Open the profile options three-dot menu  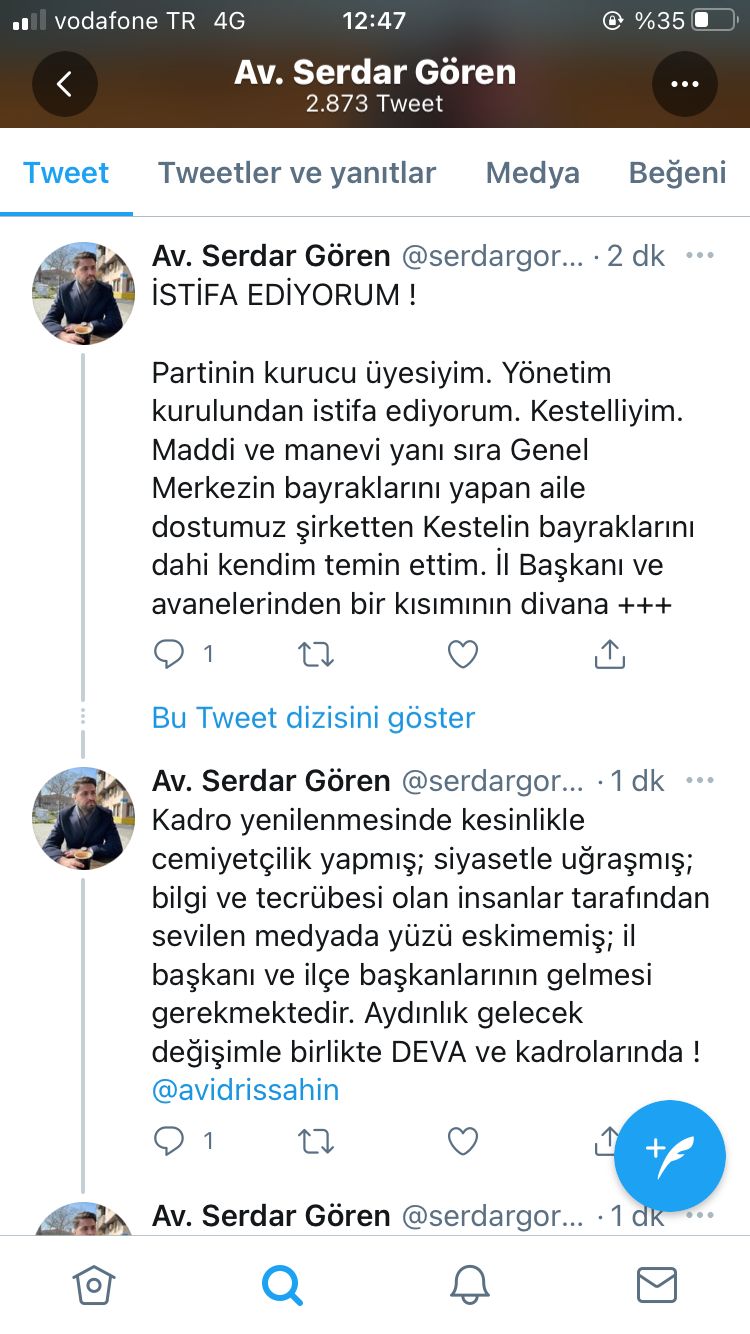pyautogui.click(x=685, y=85)
